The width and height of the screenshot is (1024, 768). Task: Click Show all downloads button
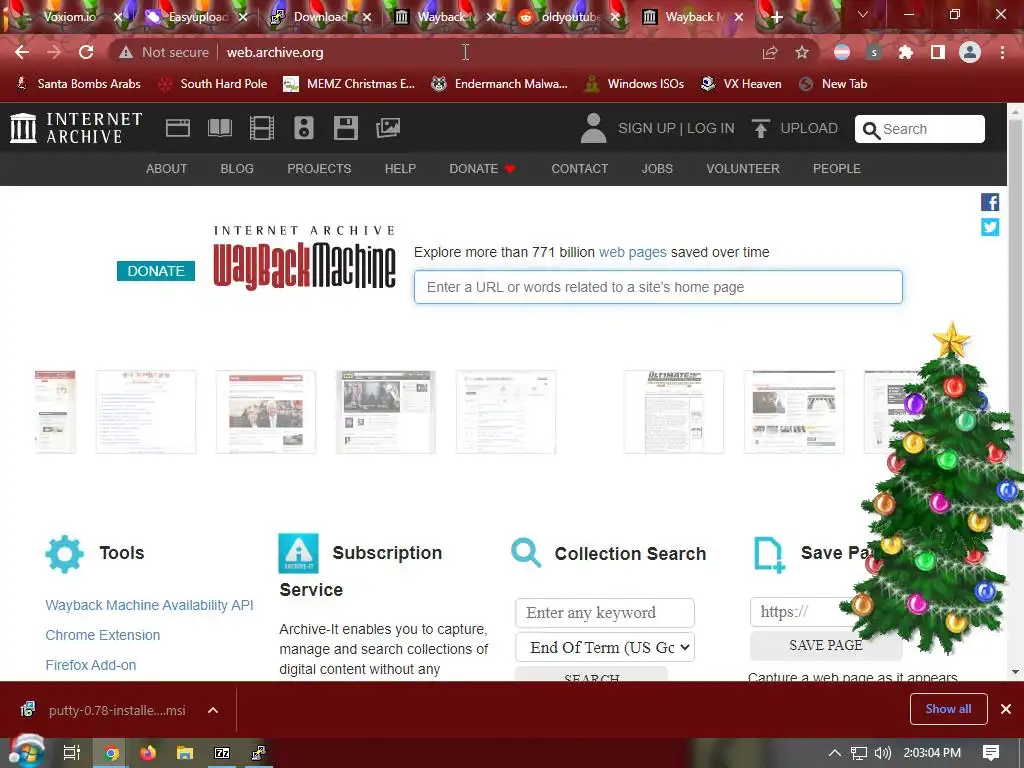(948, 709)
